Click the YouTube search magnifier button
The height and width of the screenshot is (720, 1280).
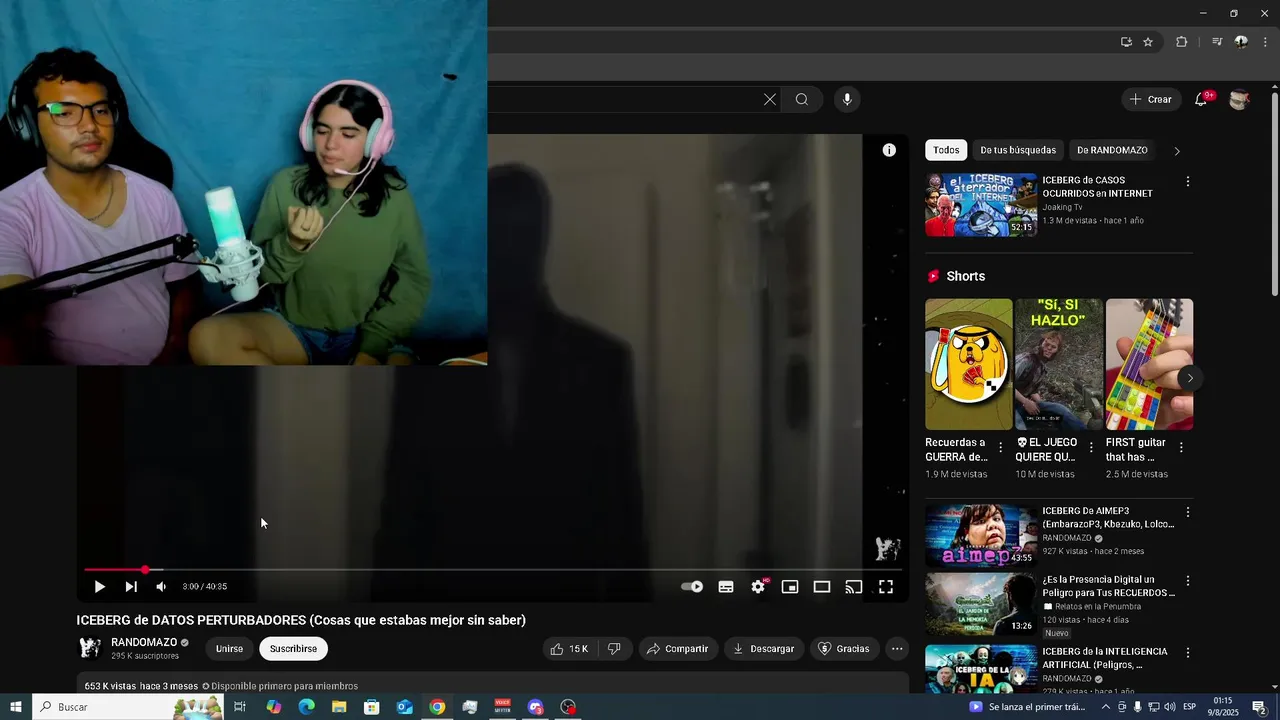(x=802, y=99)
